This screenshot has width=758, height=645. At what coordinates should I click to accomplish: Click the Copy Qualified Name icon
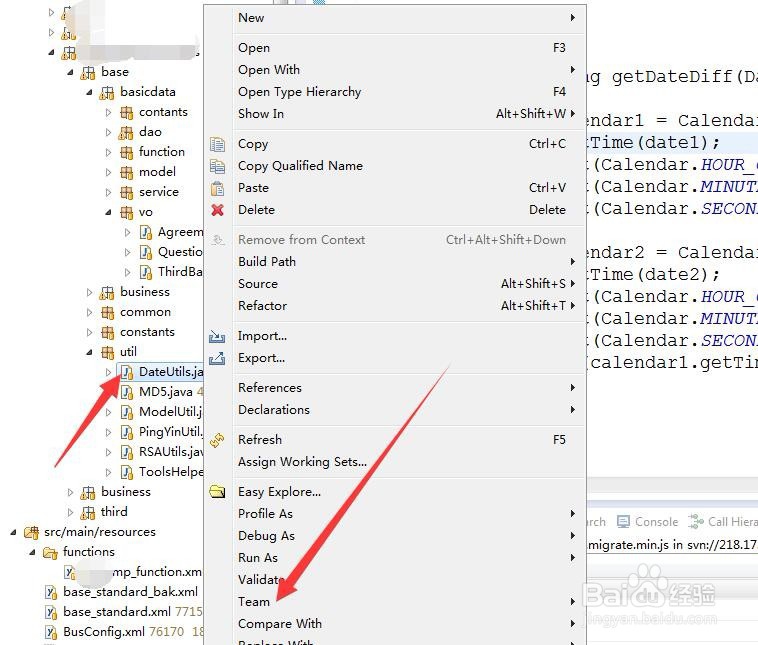coord(217,166)
